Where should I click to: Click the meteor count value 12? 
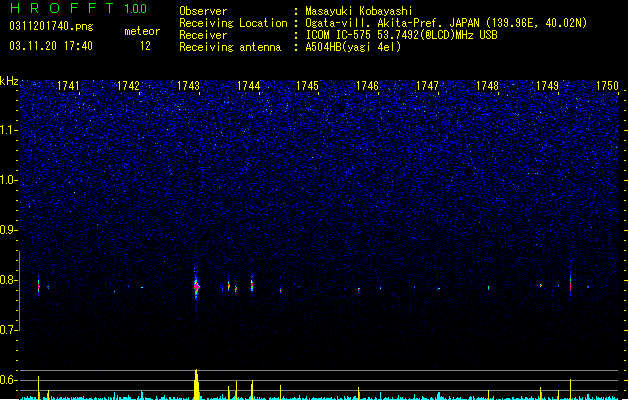[x=145, y=46]
